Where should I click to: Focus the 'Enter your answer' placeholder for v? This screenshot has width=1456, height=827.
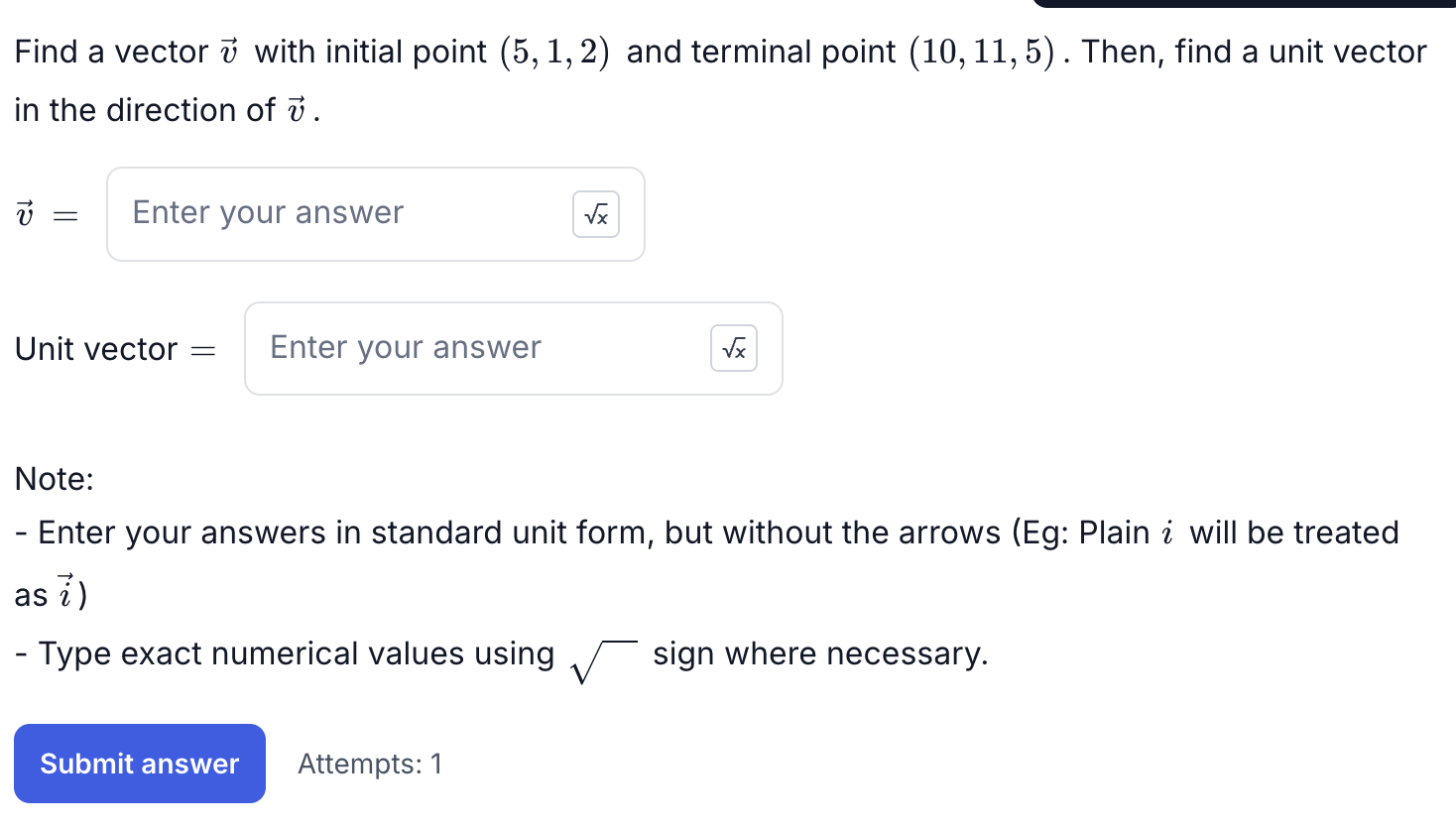(268, 213)
